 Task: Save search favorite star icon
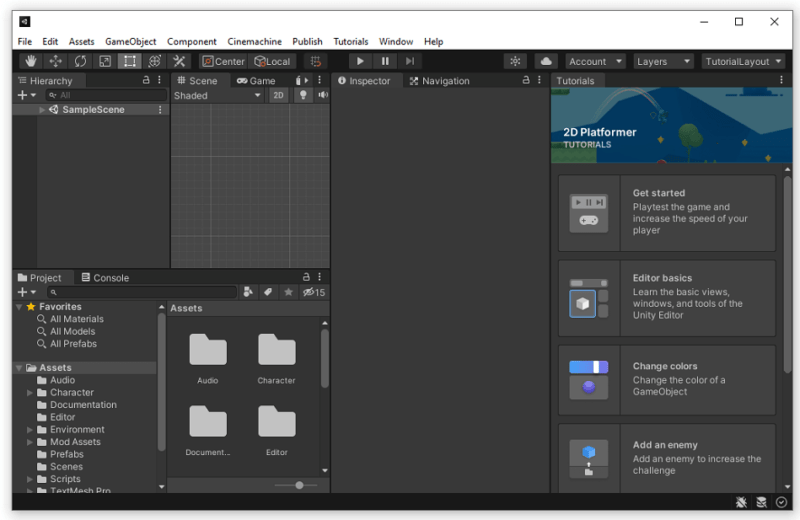[288, 292]
